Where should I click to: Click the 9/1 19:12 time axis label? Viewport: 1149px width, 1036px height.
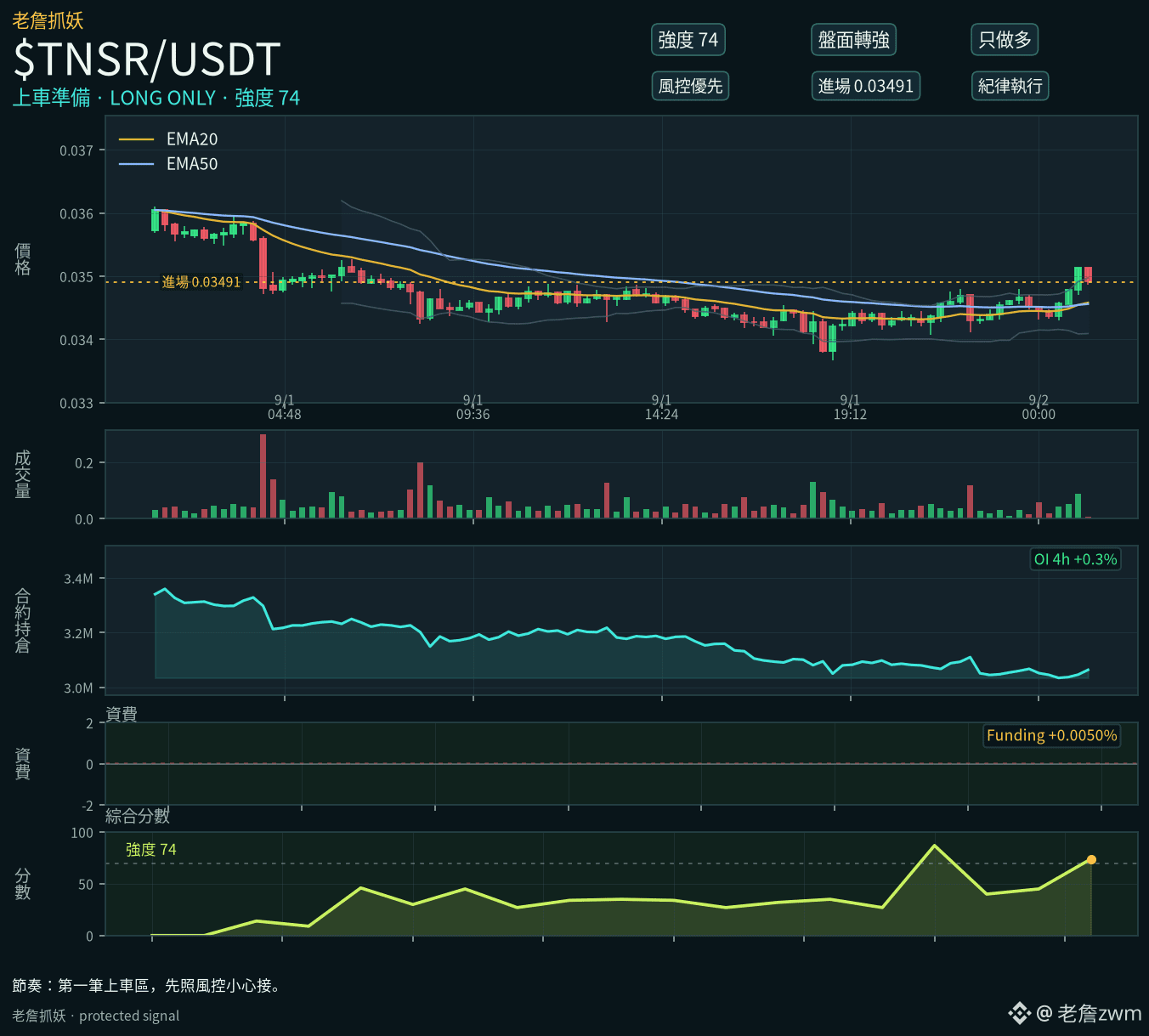[850, 407]
